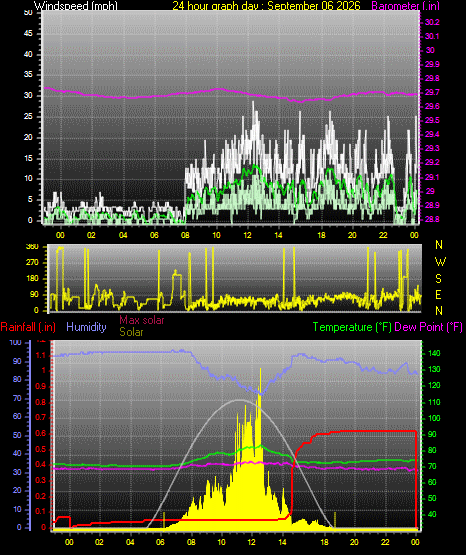Click temperature scale value '130'
Viewport: 466px width, 555px height.
[x=434, y=369]
